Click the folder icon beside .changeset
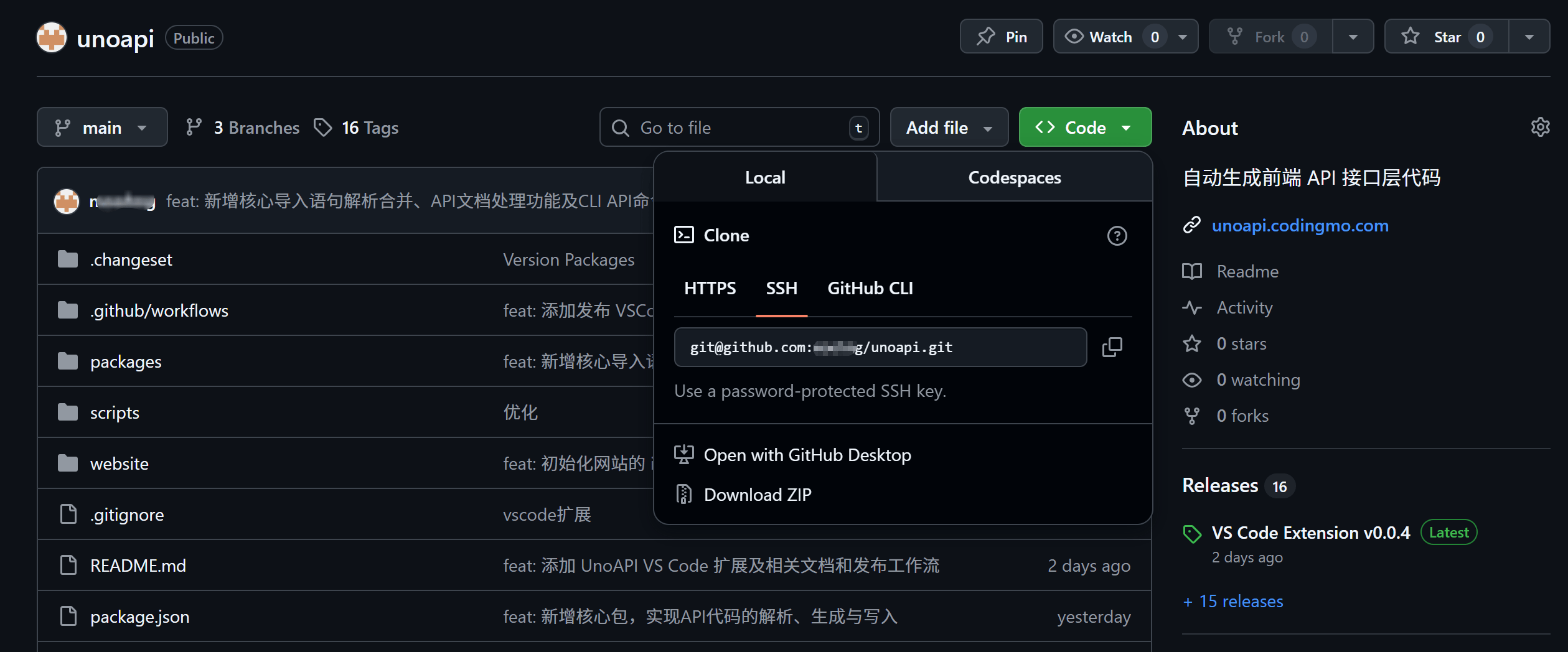This screenshot has height=652, width=1568. 67,259
